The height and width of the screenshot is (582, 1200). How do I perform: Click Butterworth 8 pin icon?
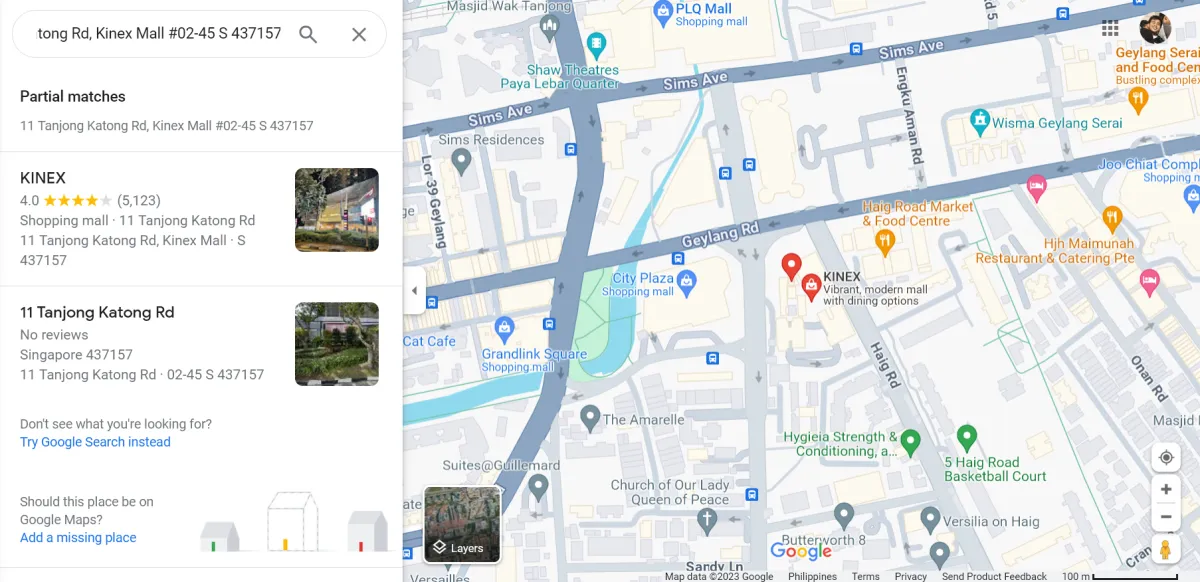pyautogui.click(x=844, y=516)
